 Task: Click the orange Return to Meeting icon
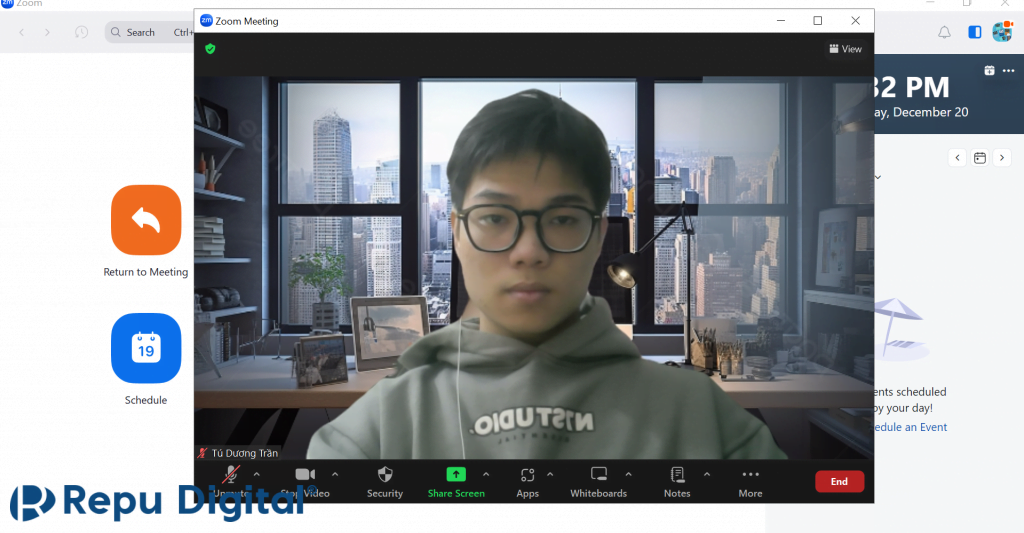146,220
